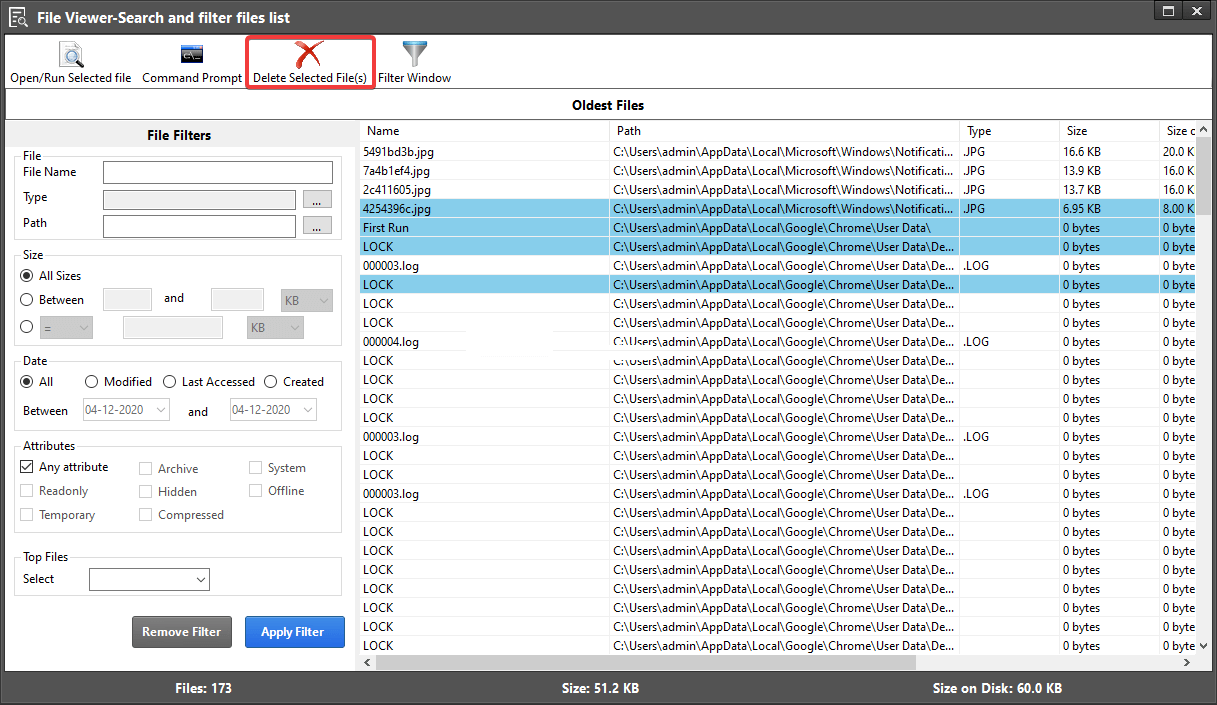Click the File Viewer icon in title bar
1217x705 pixels.
18,16
